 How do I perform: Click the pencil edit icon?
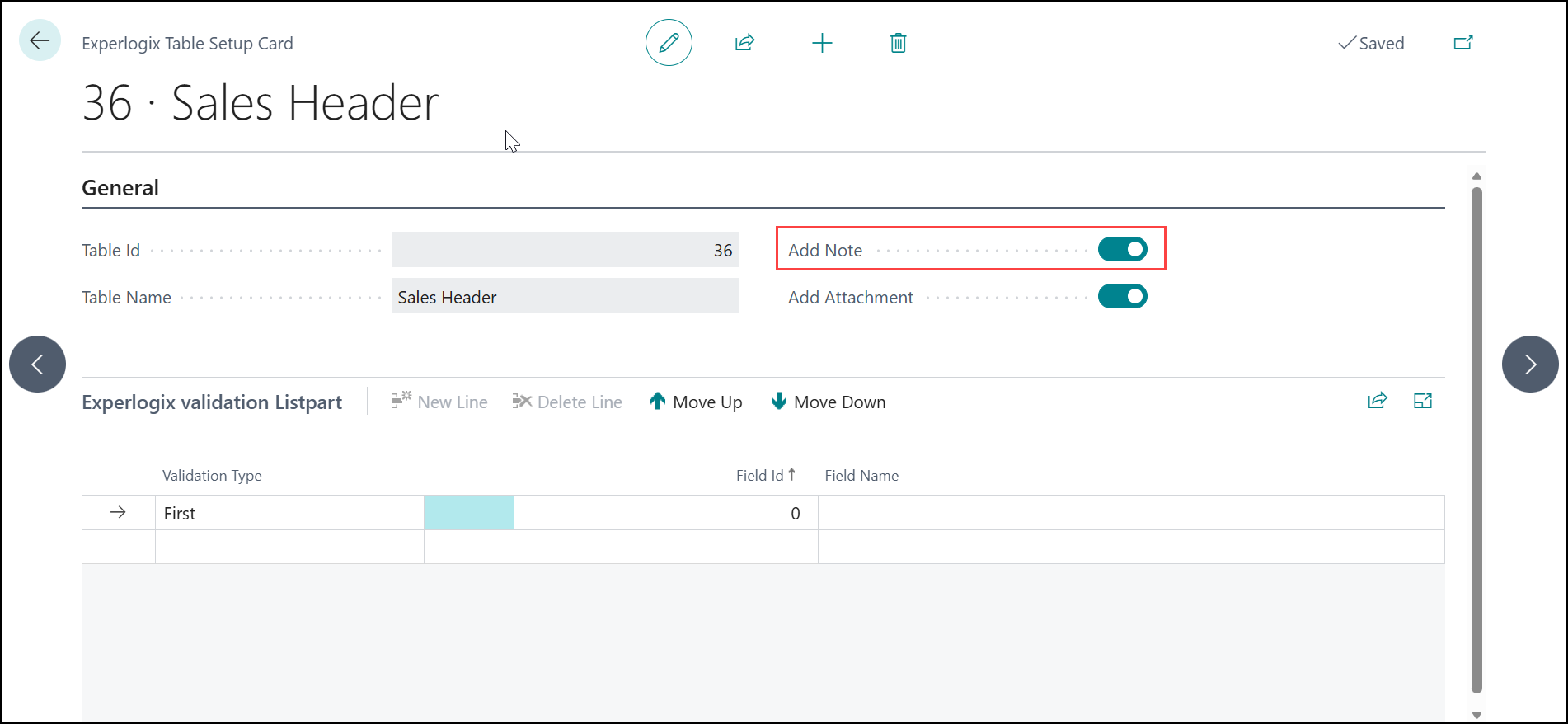[669, 43]
